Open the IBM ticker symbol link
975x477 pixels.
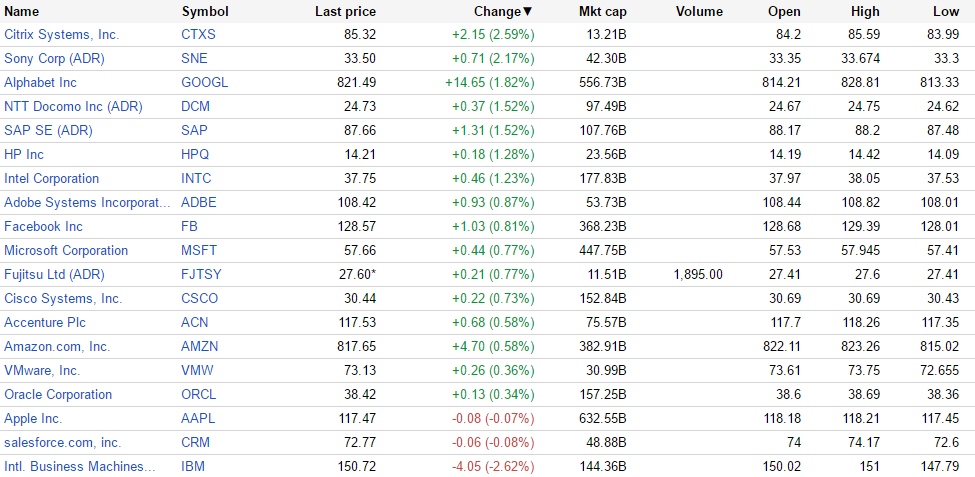192,467
